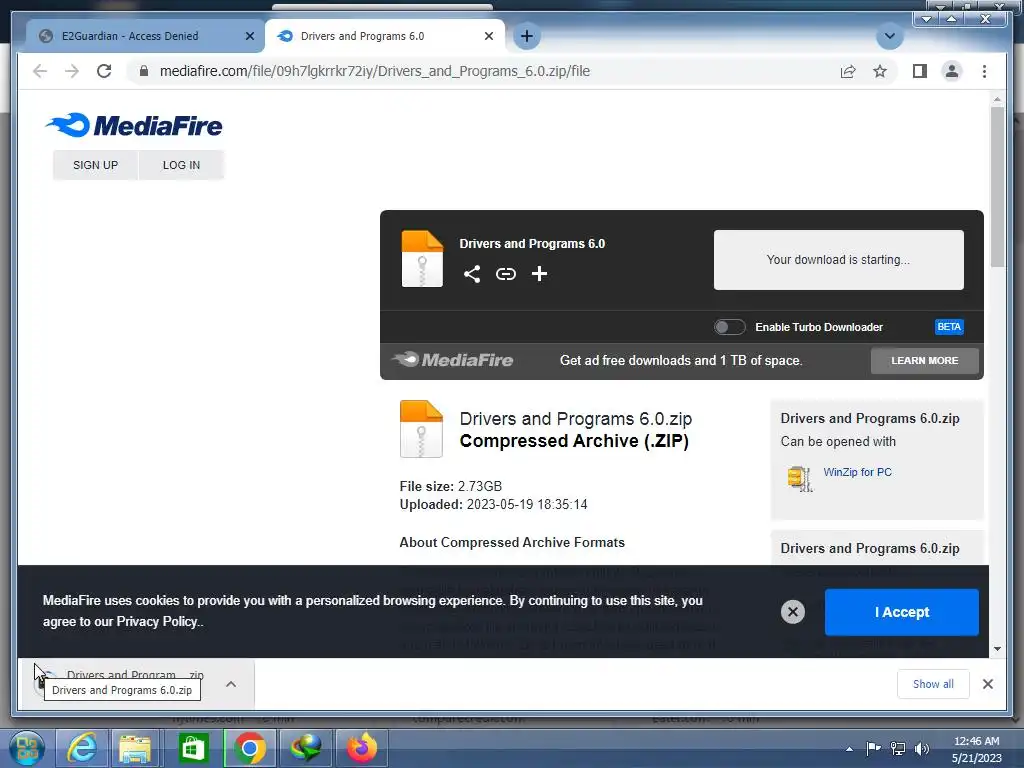Click the address bar URL
Image resolution: width=1024 pixels, height=768 pixels.
tap(374, 71)
